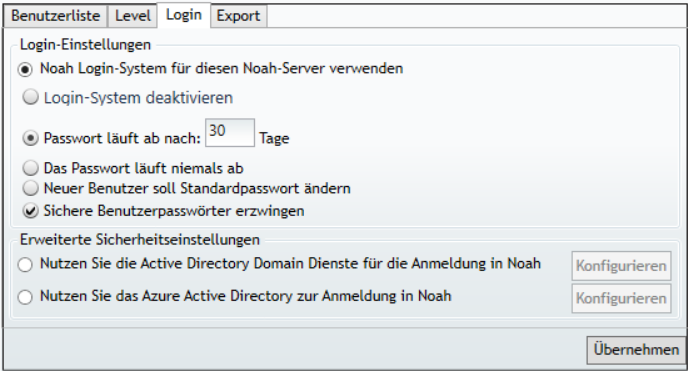Select Das Passwort läuft niemals ab
This screenshot has height=371, width=688.
(x=30, y=168)
